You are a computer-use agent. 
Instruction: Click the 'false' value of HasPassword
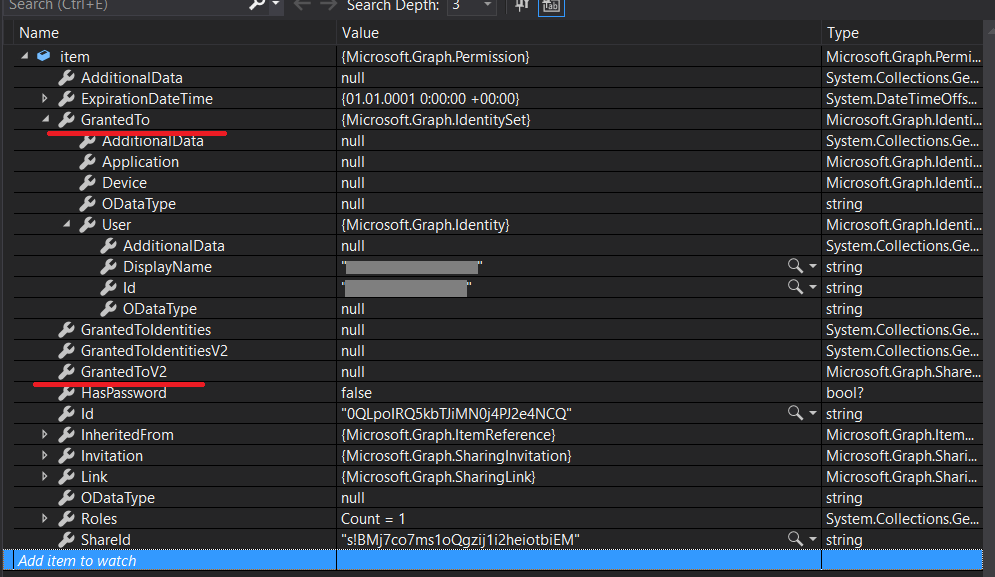click(356, 392)
